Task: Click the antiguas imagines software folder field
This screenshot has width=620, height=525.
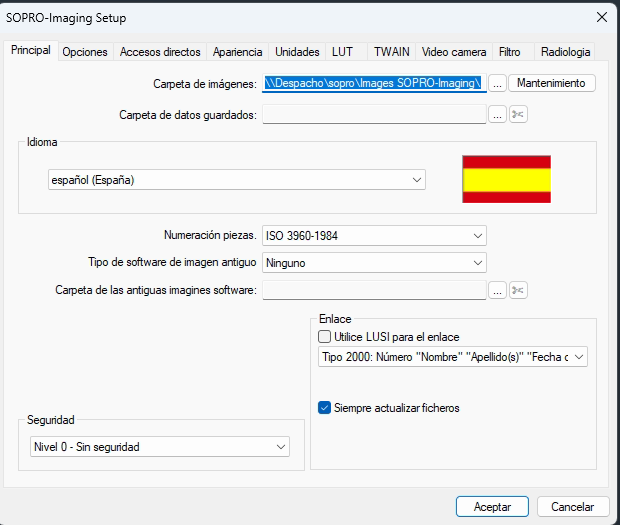Action: 374,291
